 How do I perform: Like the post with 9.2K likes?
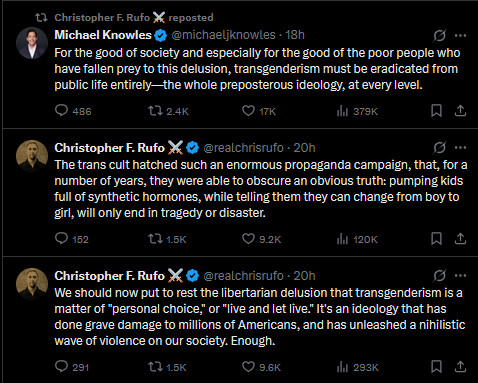261,239
